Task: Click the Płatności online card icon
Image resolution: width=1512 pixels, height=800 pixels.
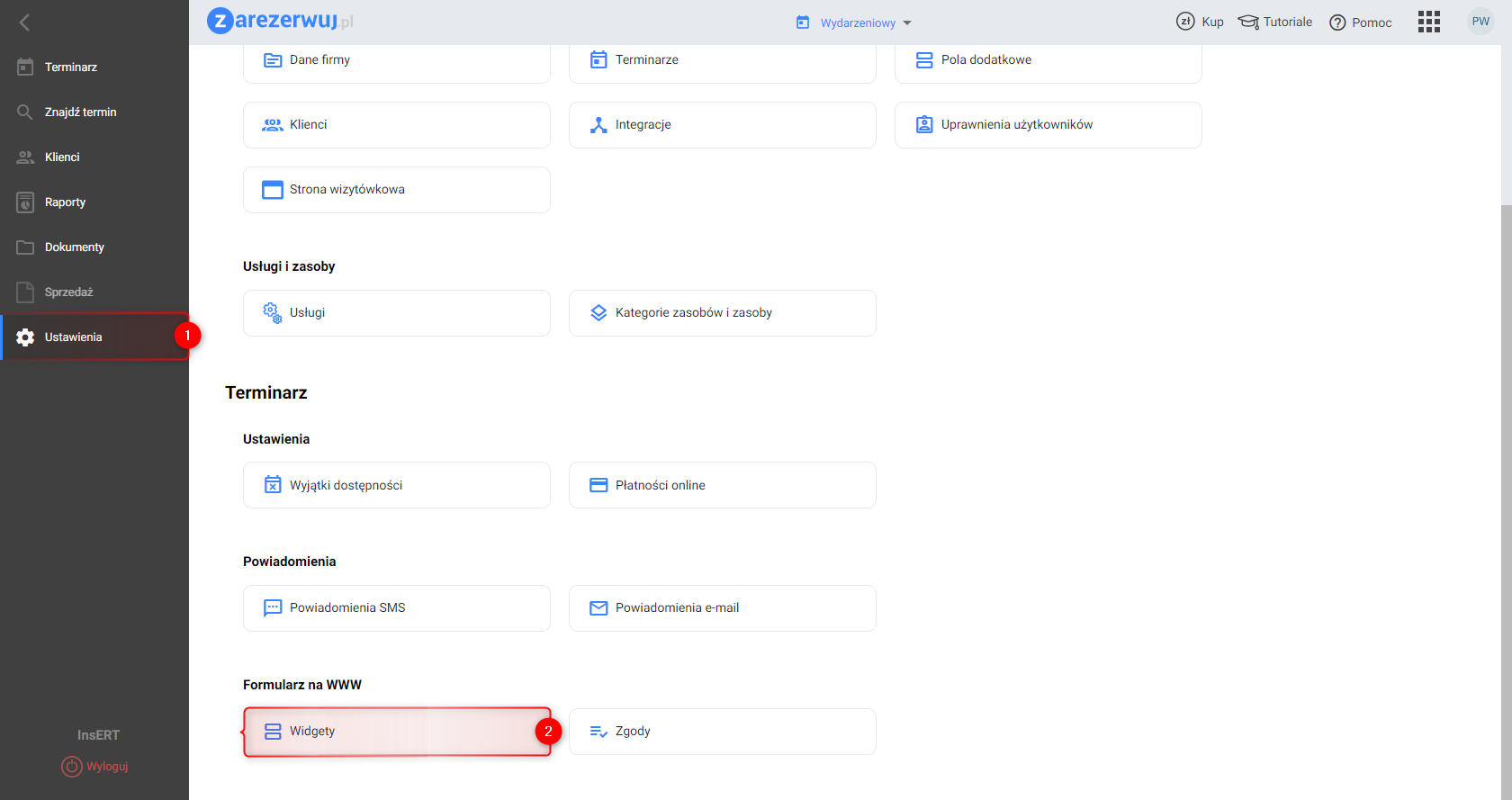Action: tap(598, 485)
